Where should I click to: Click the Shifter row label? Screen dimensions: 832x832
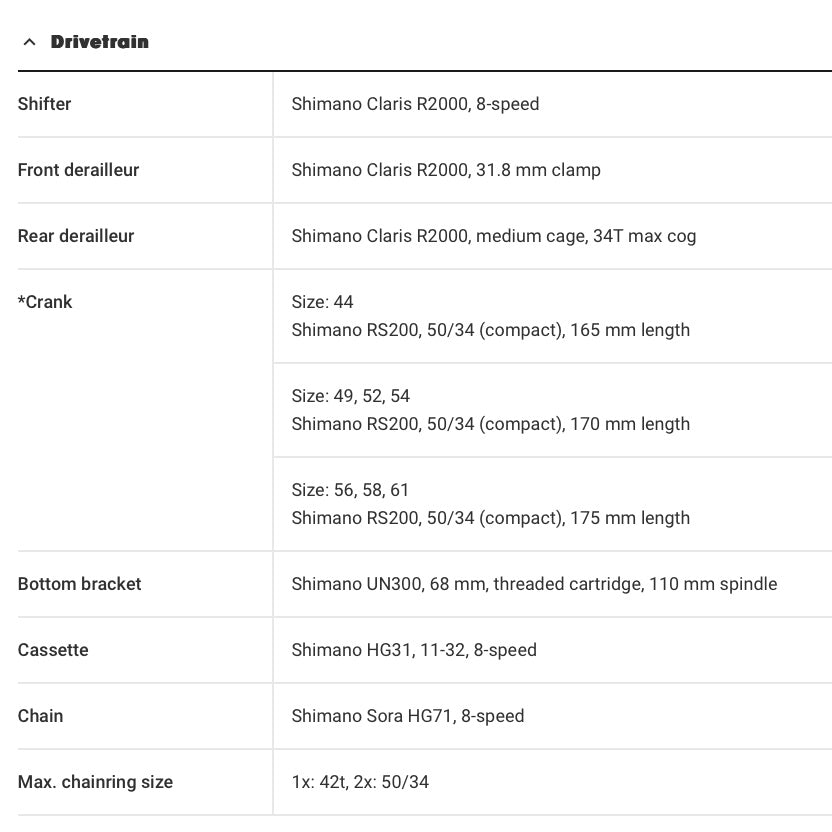[44, 104]
